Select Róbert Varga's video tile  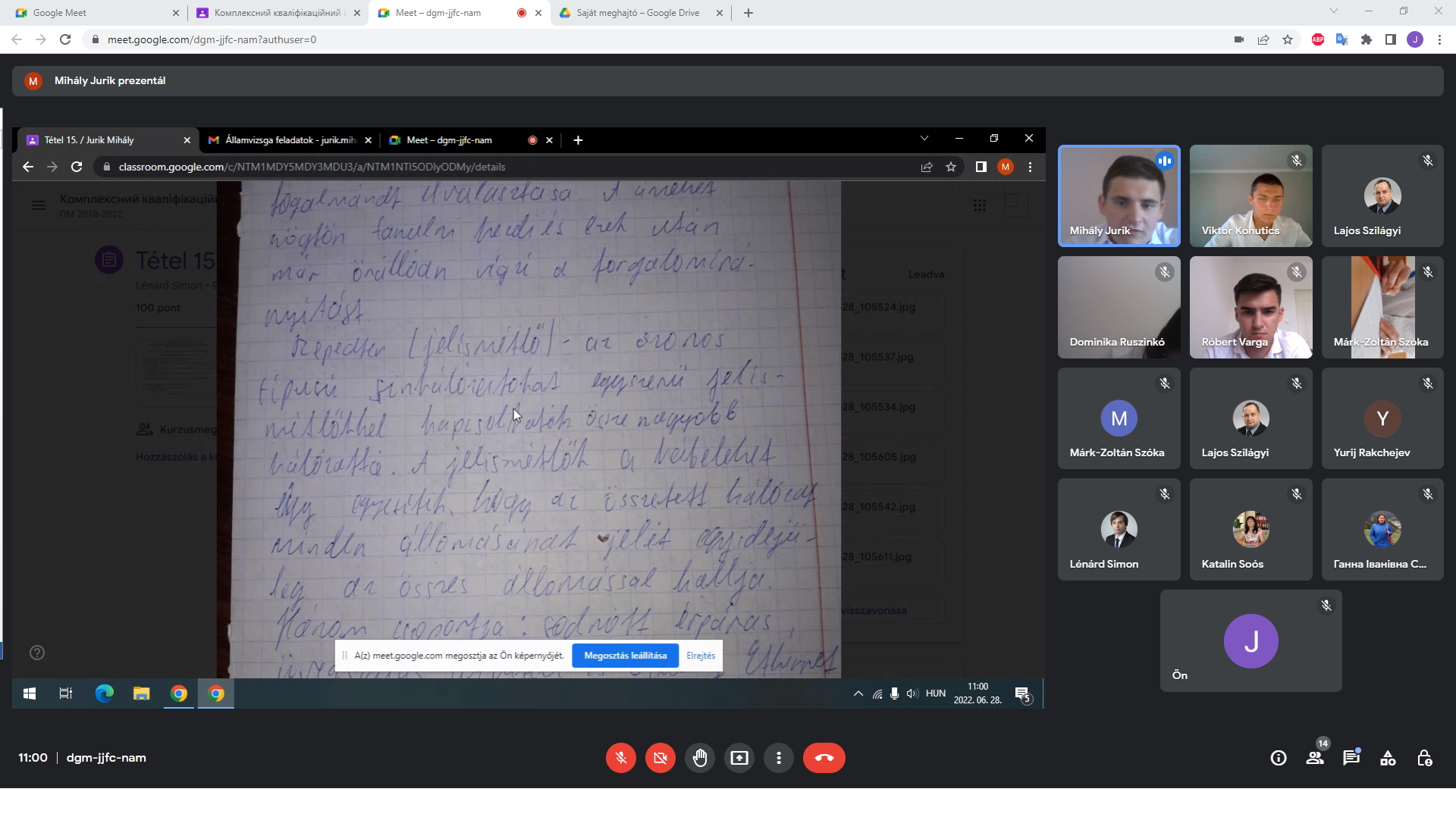[1250, 307]
